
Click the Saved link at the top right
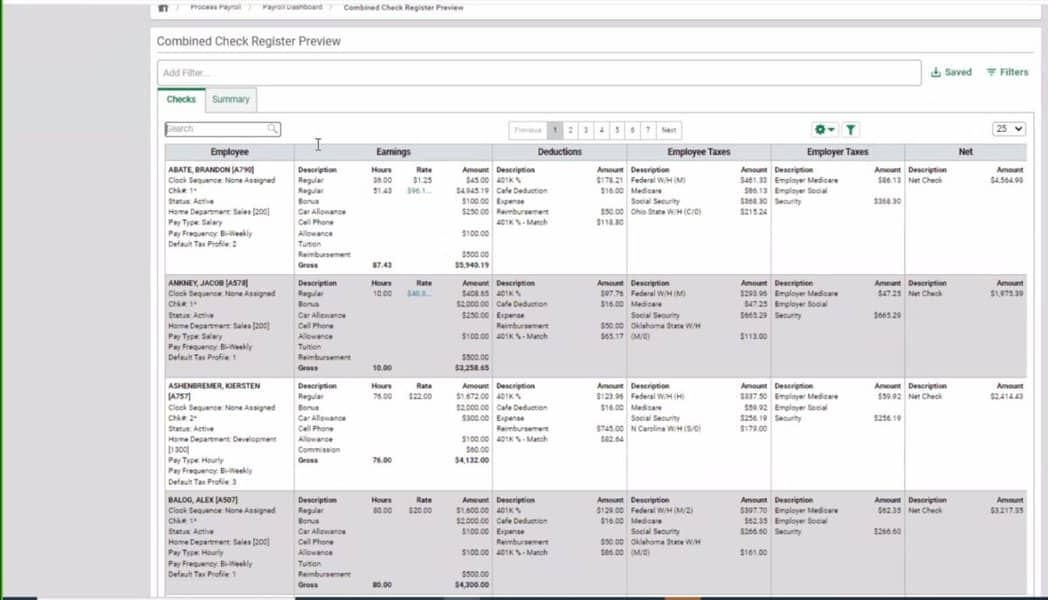pos(956,72)
